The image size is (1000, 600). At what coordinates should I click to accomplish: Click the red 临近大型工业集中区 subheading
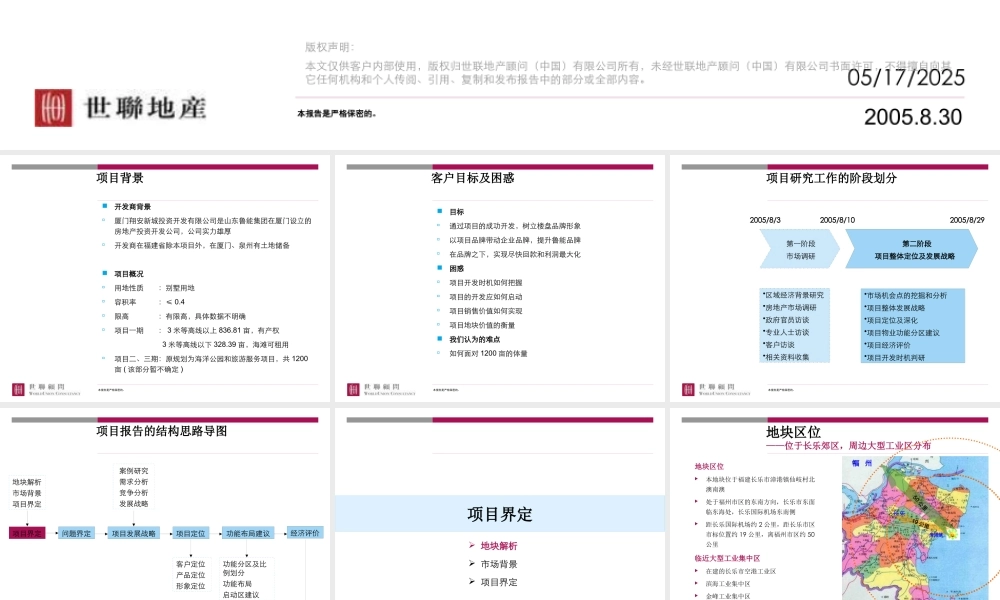(727, 559)
